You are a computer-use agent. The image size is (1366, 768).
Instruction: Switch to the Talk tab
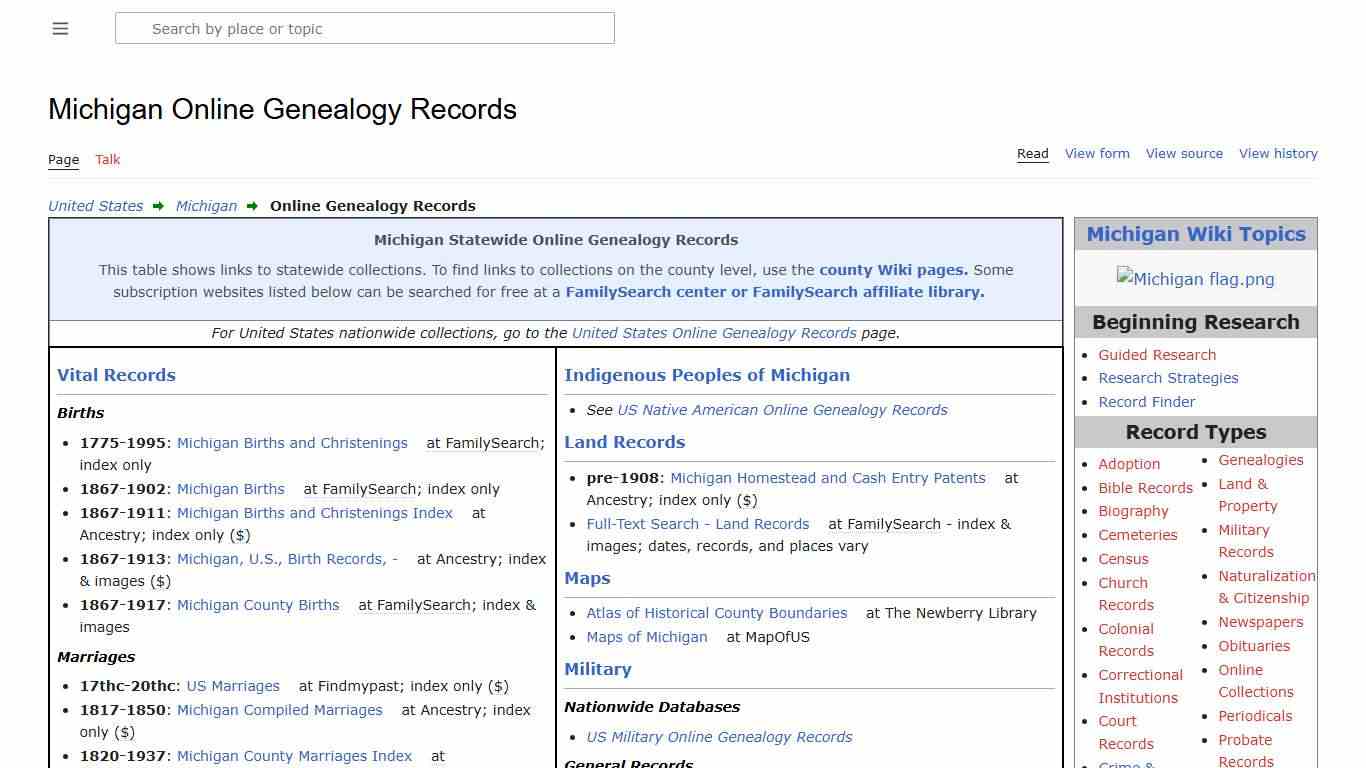click(107, 160)
